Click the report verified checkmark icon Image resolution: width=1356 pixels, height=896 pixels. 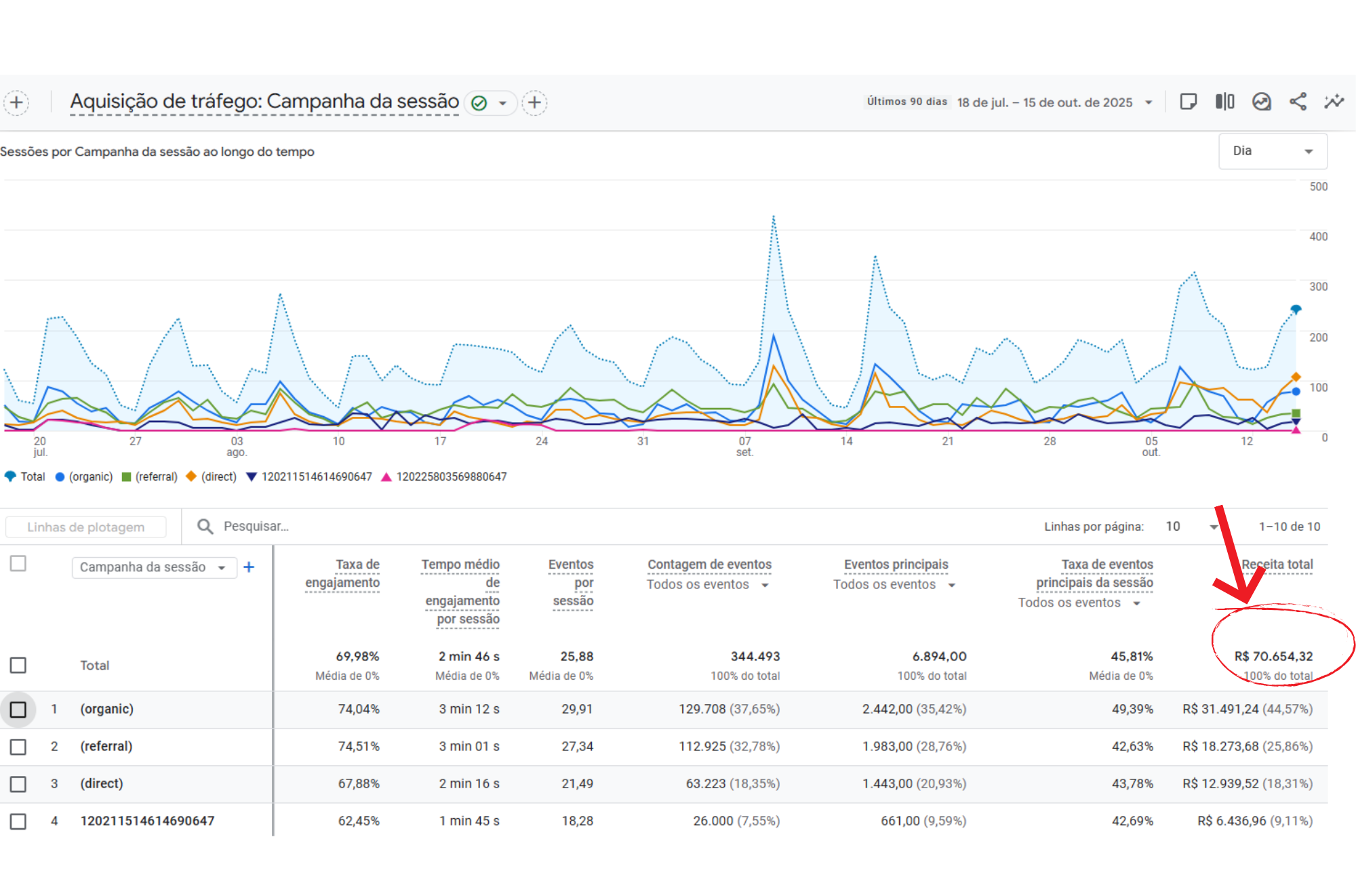[x=479, y=103]
